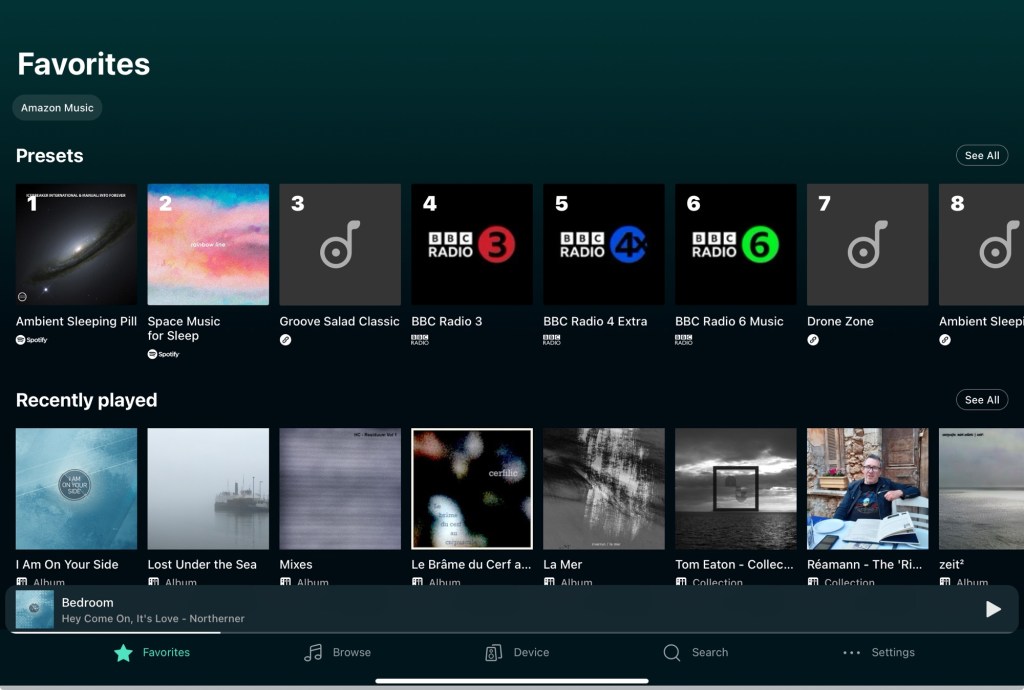Open Browse music note tab
Image resolution: width=1024 pixels, height=690 pixels.
tap(337, 652)
